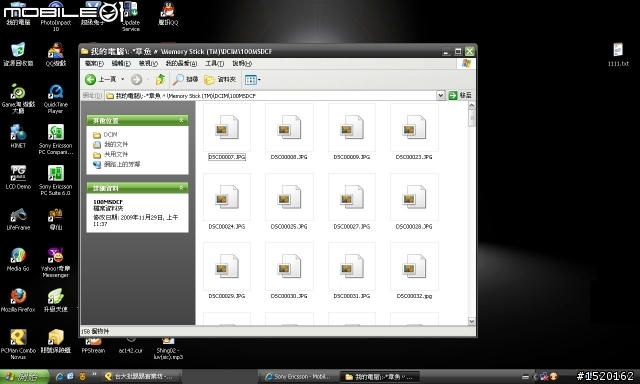The image size is (640, 384).
Task: Select file DSC00007.JPG
Action: [227, 133]
